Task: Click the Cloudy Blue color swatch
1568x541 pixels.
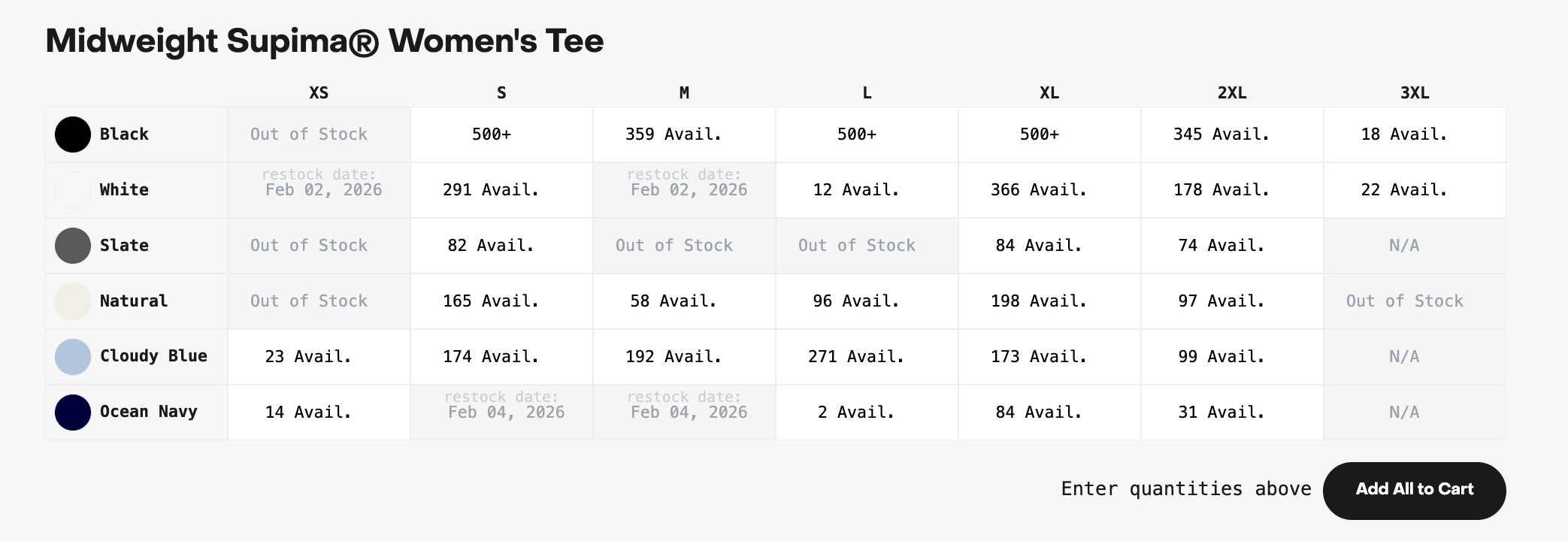Action: point(73,357)
